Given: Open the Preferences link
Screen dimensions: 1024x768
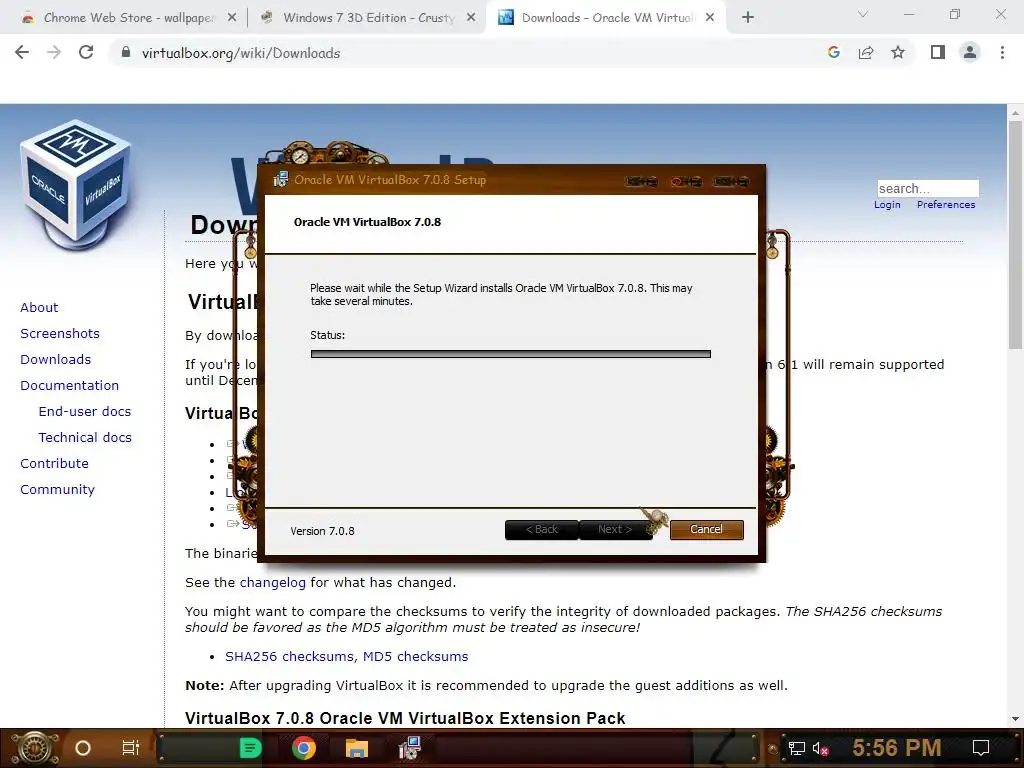Looking at the screenshot, I should click(946, 204).
